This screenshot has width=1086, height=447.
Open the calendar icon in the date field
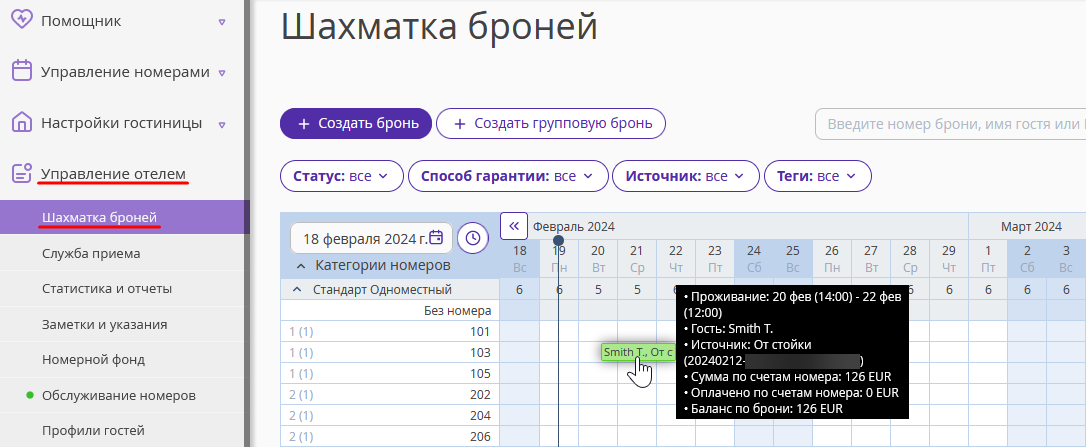pos(436,238)
